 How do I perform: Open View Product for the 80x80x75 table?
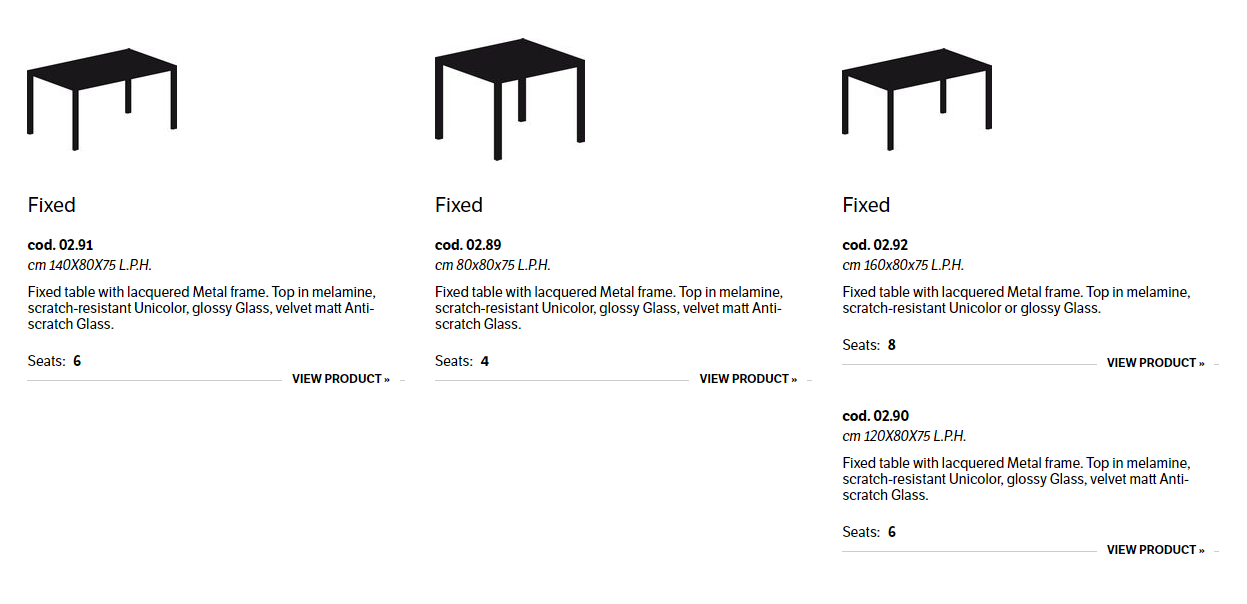tap(748, 379)
